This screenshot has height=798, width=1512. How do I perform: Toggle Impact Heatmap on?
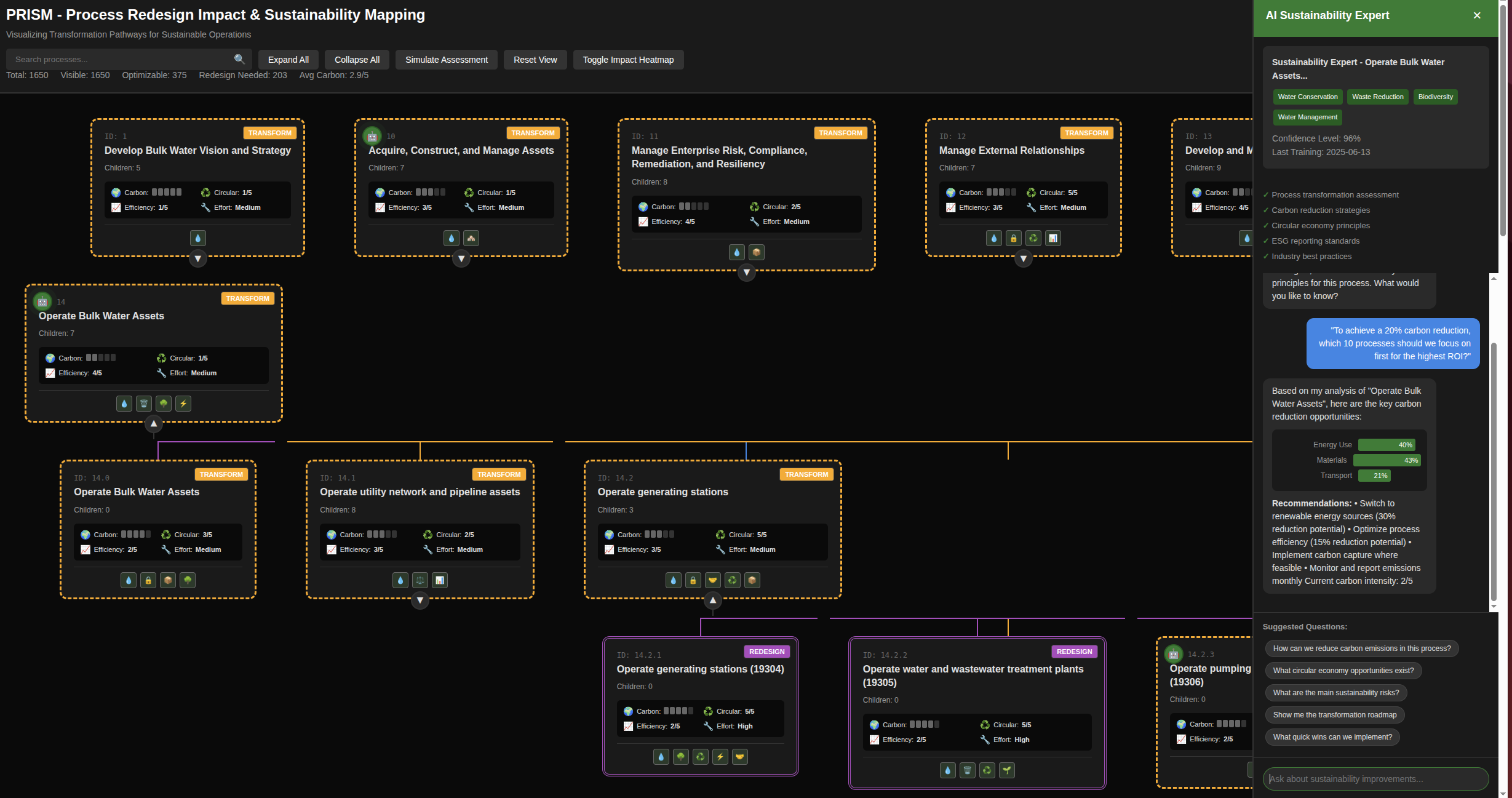(628, 59)
